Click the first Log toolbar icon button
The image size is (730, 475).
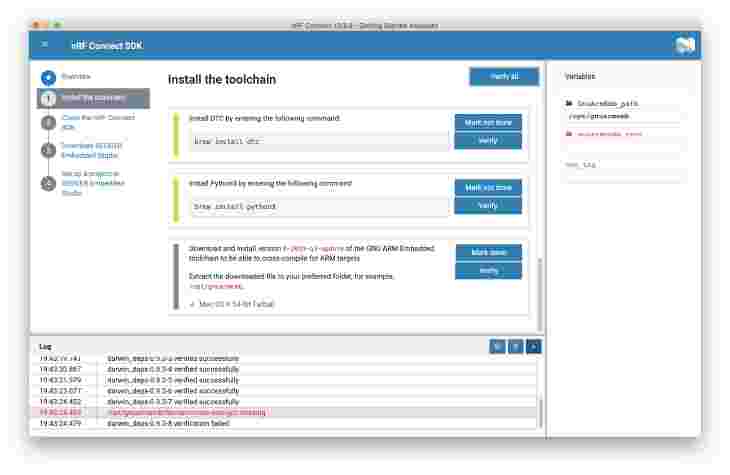[497, 346]
